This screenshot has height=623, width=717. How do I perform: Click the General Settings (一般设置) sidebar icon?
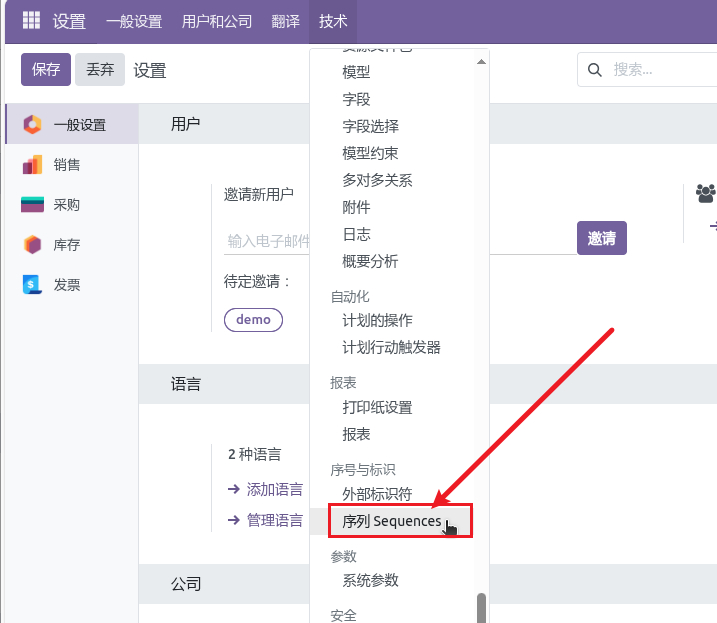coord(32,125)
